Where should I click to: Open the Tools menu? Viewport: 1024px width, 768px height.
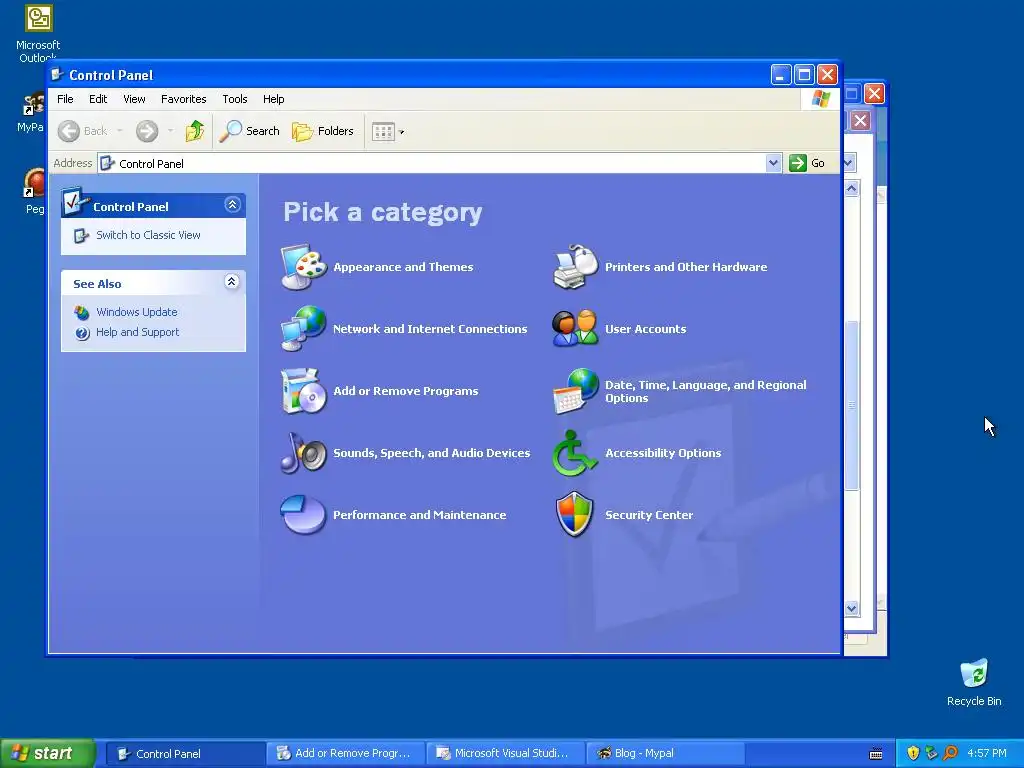[x=234, y=99]
